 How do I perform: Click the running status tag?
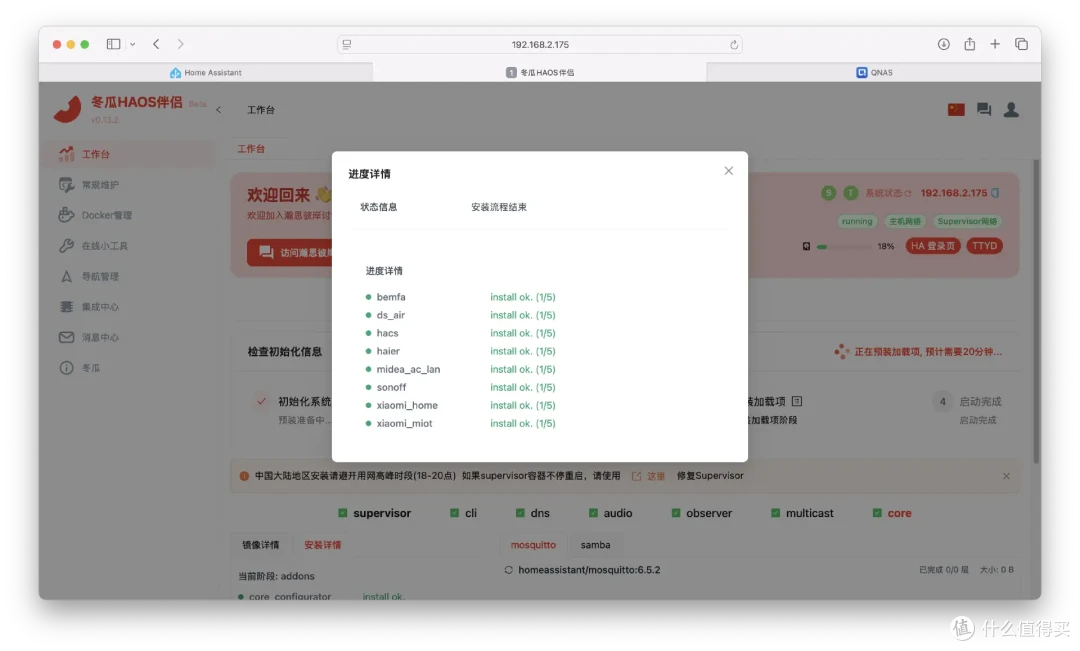click(x=857, y=221)
